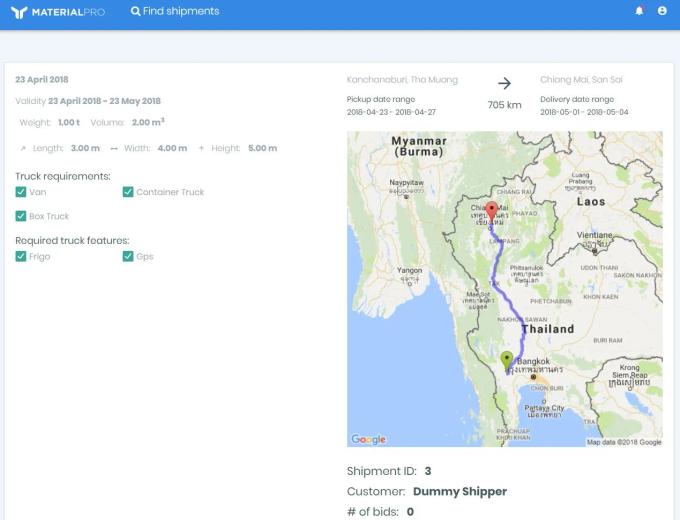Toggle the Frigo checkbox

(21, 256)
